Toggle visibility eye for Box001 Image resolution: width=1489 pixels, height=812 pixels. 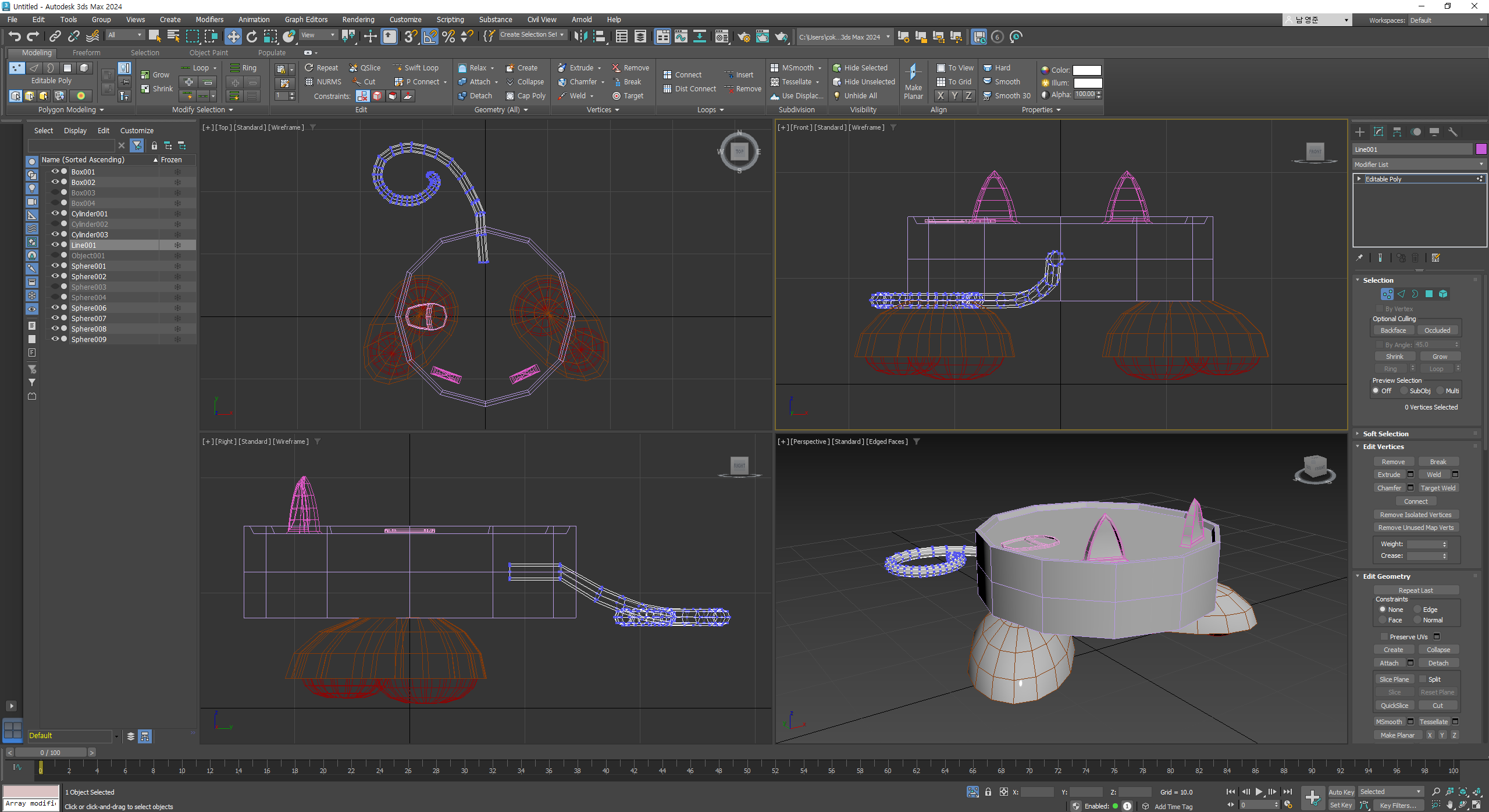point(55,172)
